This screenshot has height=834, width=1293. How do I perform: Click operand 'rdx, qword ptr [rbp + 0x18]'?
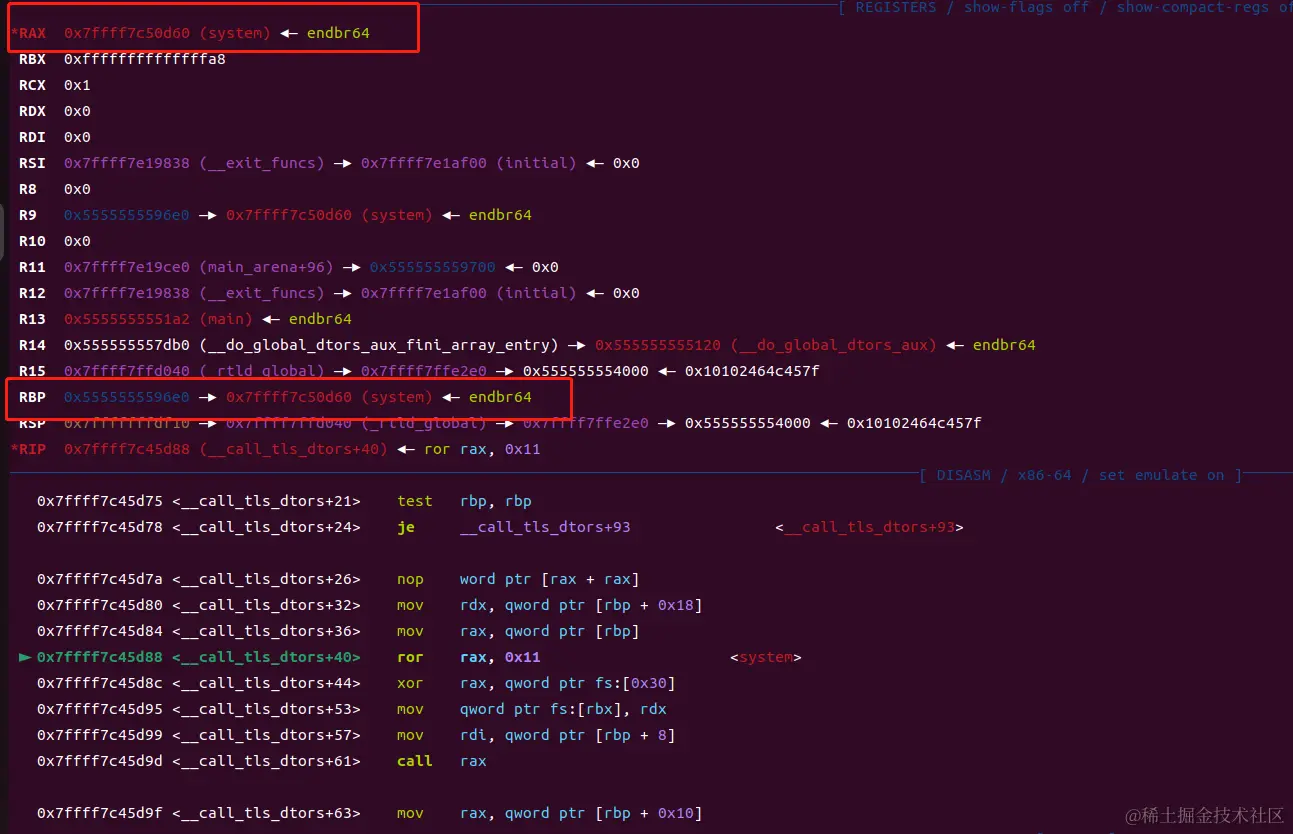tap(581, 605)
